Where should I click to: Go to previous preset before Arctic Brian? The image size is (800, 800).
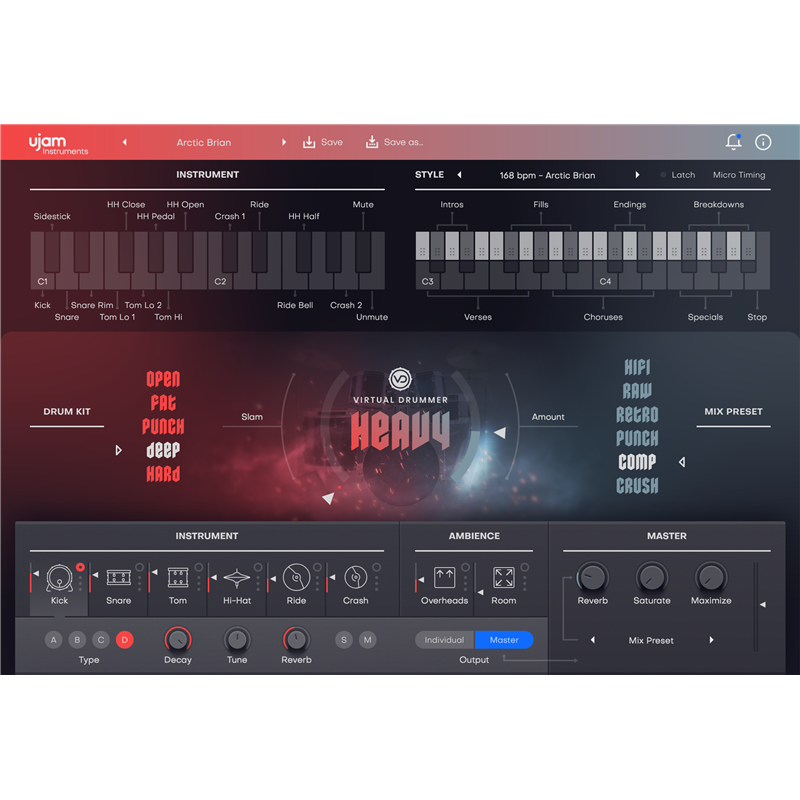(124, 142)
